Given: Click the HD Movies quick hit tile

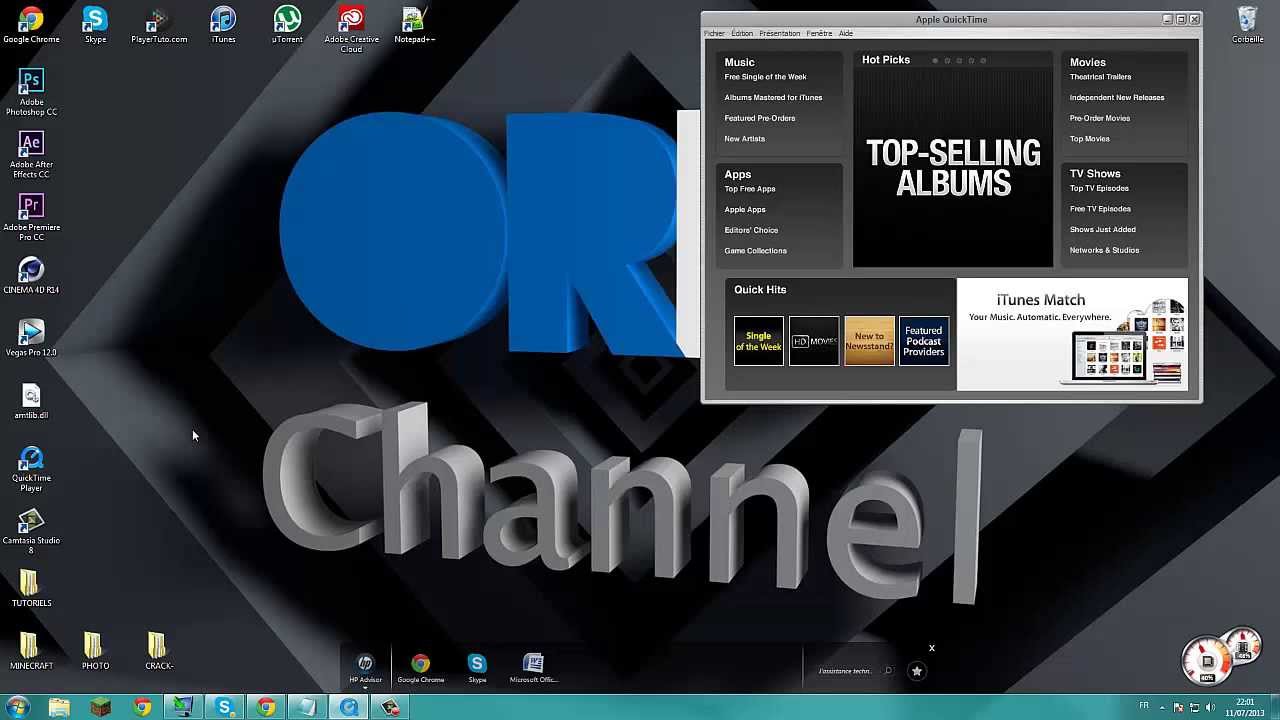Looking at the screenshot, I should pos(814,341).
